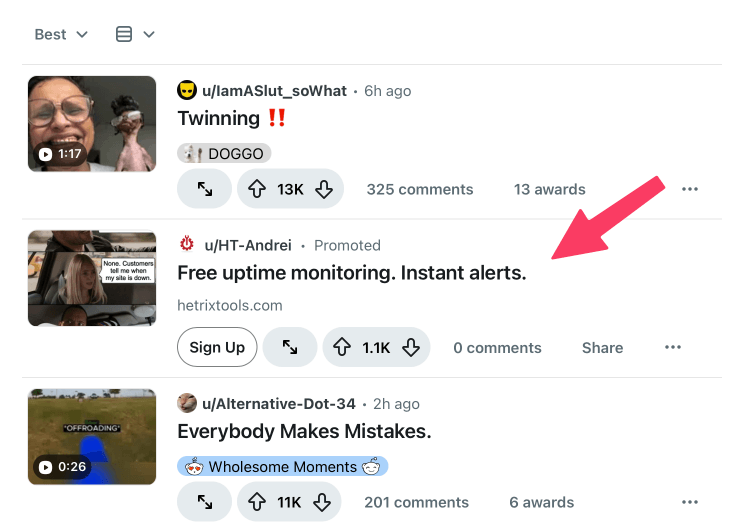Play the Twinning video thumbnail
The image size is (751, 531).
[x=92, y=124]
